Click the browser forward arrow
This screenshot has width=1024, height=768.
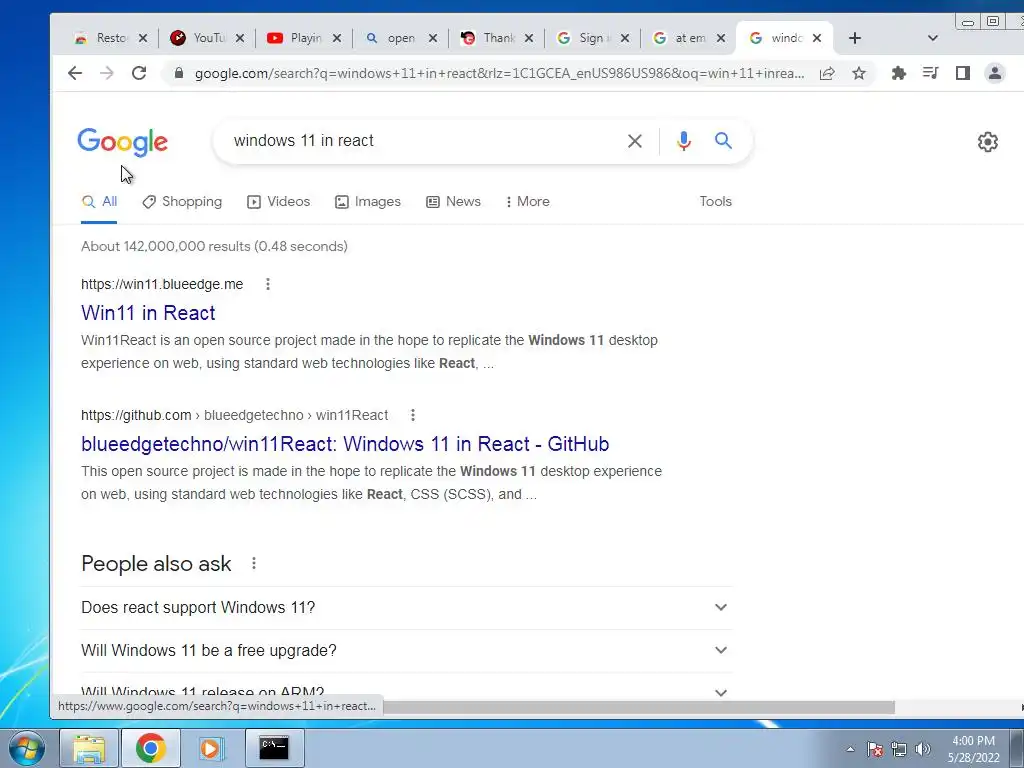(107, 73)
